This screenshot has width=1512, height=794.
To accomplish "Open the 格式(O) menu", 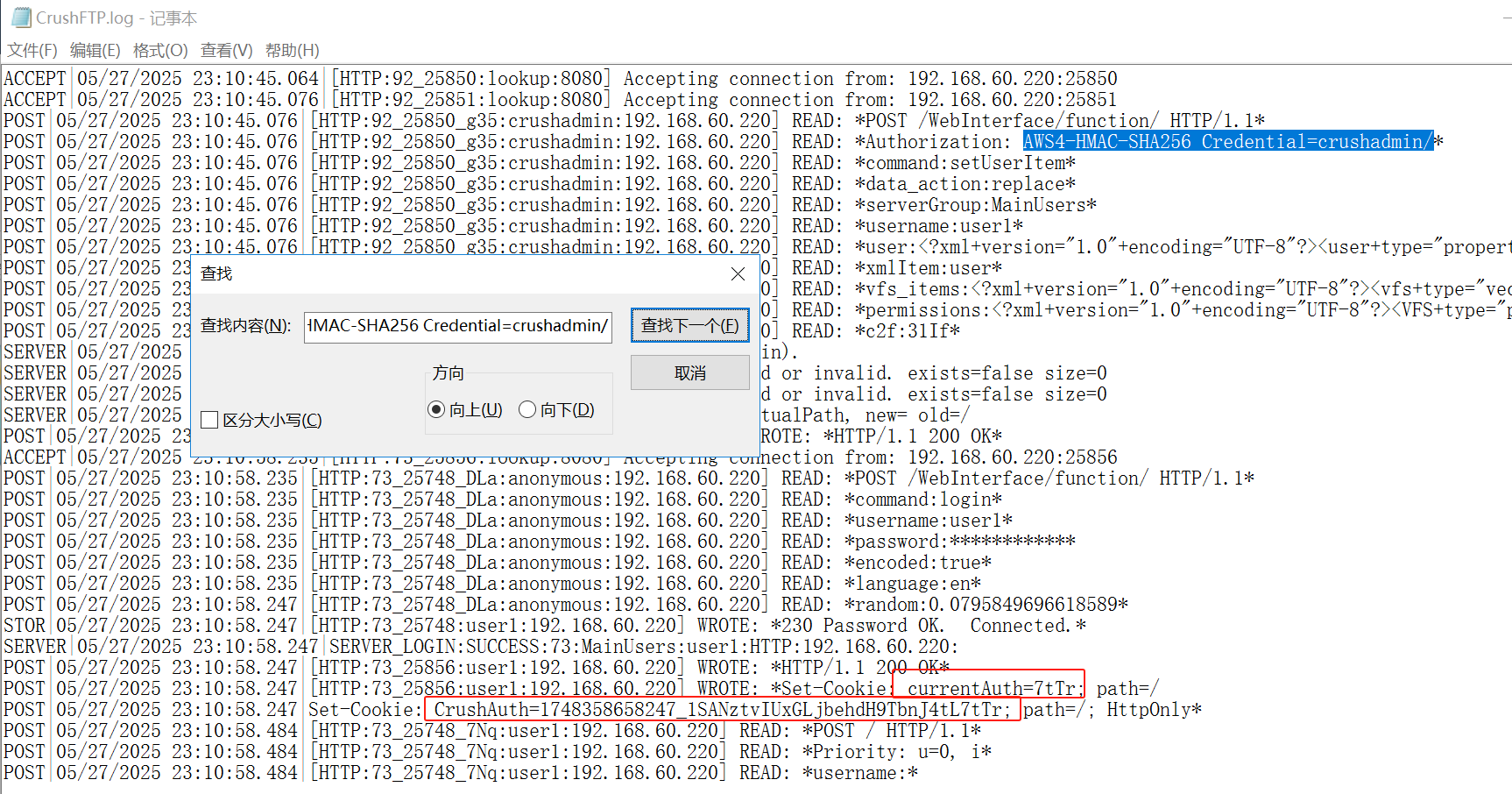I will [x=160, y=51].
